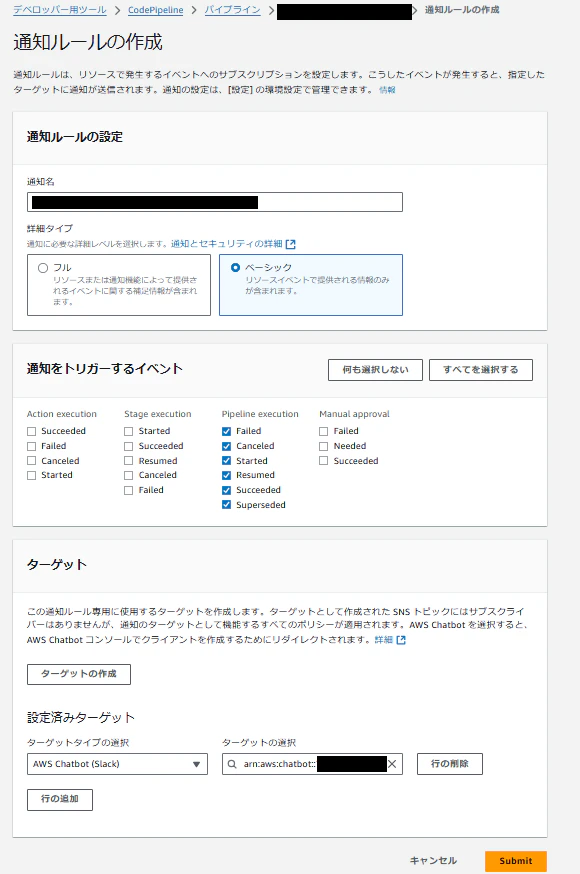580x874 pixels.
Task: Check Manual approval Needed checkbox
Action: (x=323, y=446)
